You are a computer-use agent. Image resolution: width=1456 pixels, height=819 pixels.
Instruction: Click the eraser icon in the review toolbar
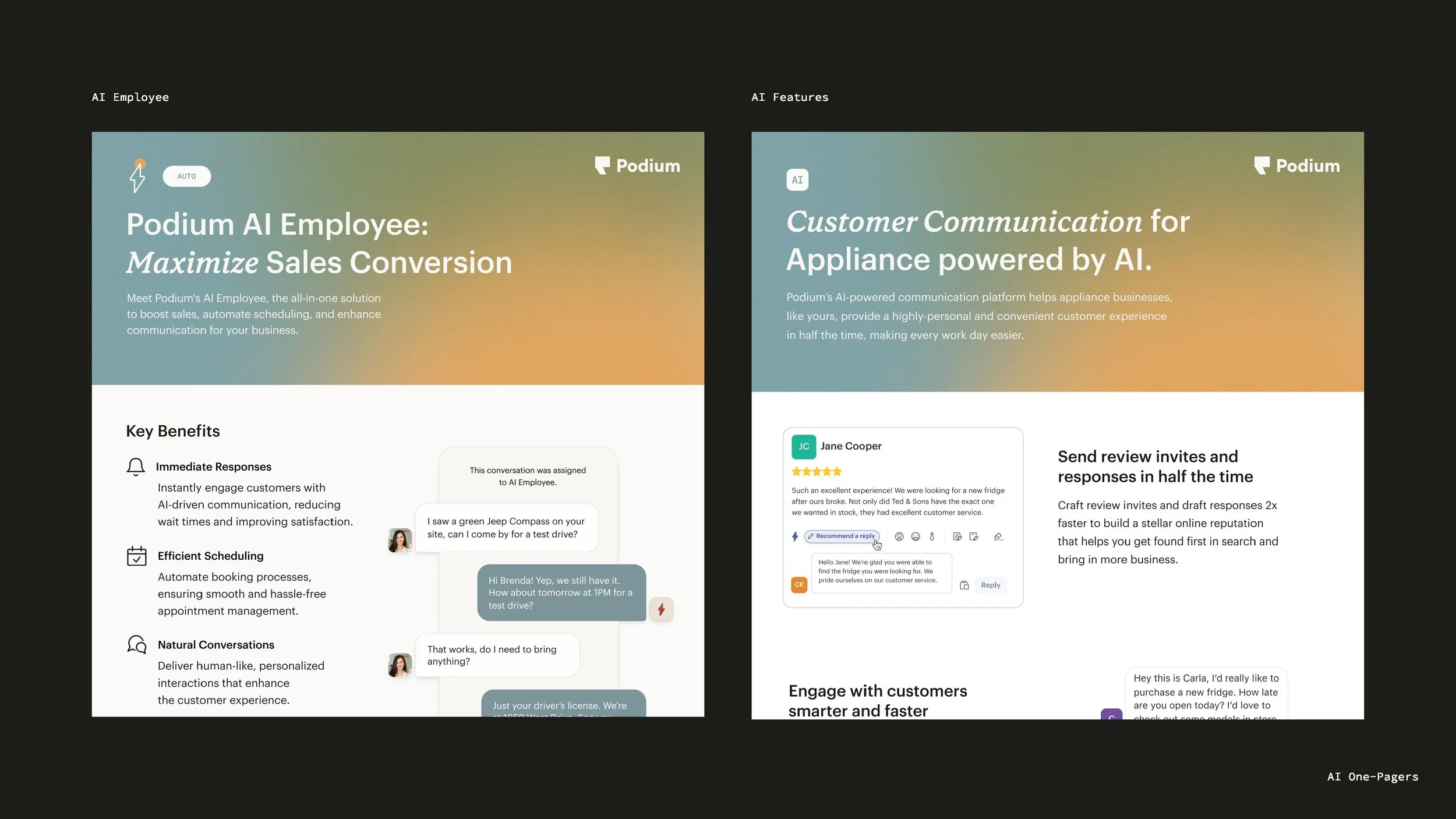(998, 536)
